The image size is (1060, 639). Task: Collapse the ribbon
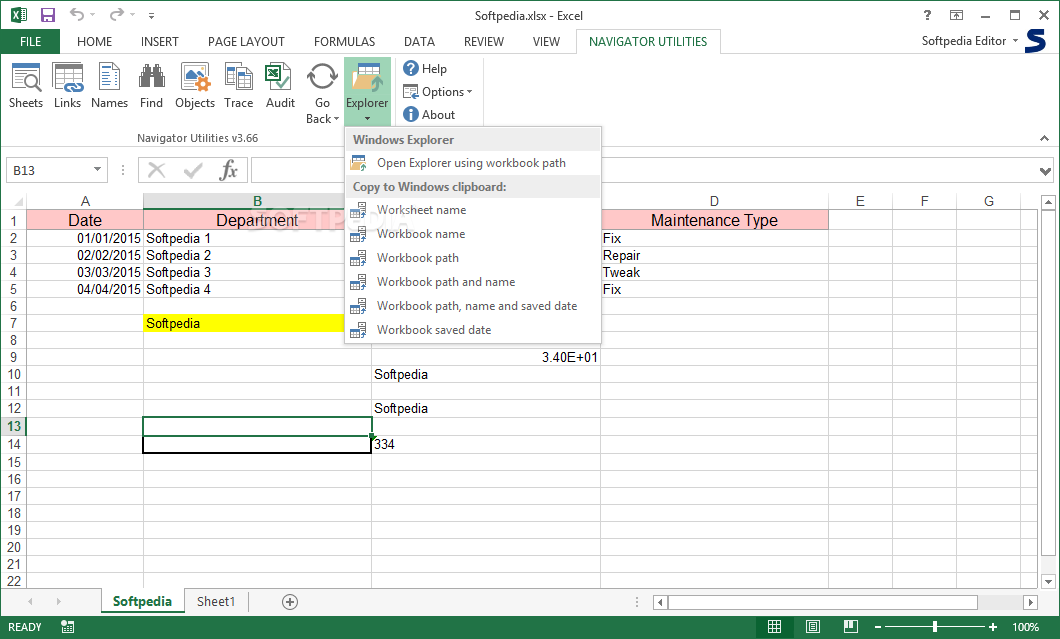(x=1044, y=138)
